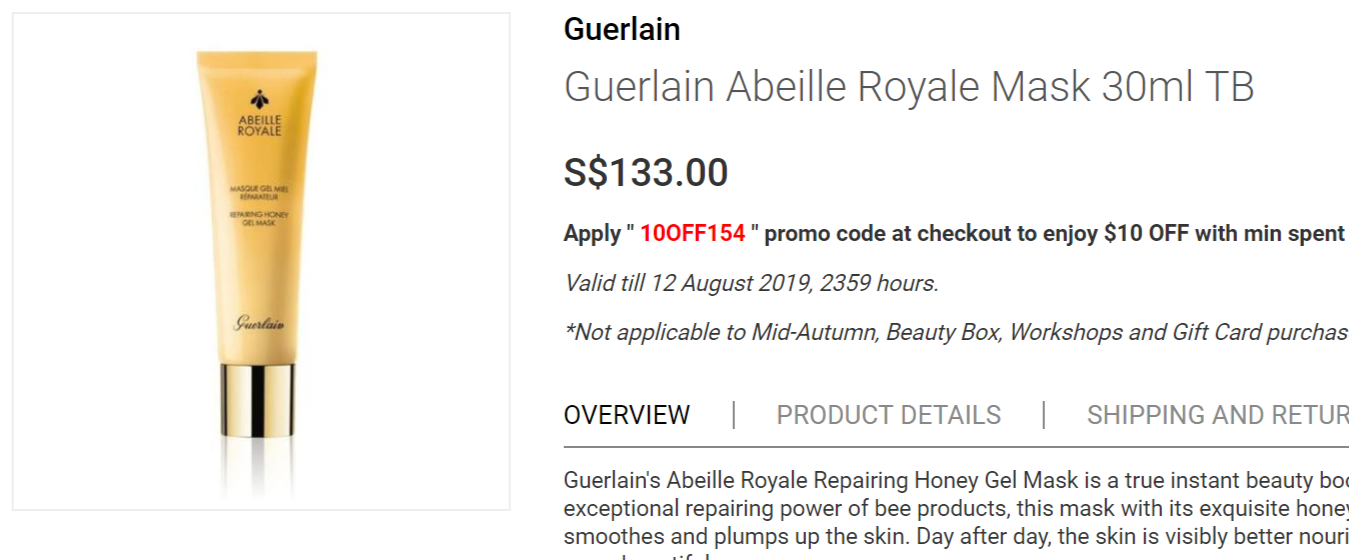Click the Valid till 12 August 2019 note
This screenshot has width=1349, height=560.
coord(751,283)
